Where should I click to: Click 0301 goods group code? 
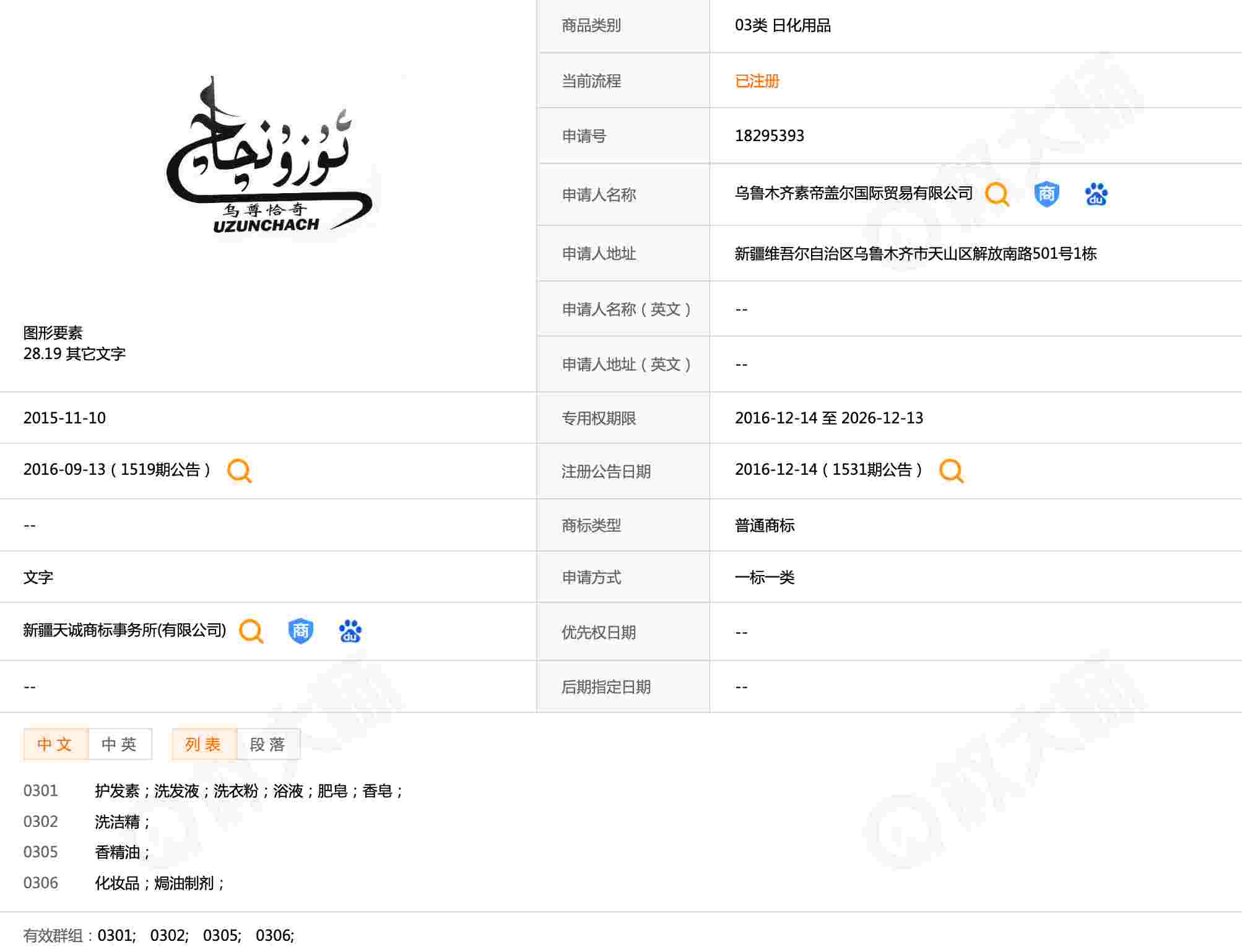click(41, 790)
